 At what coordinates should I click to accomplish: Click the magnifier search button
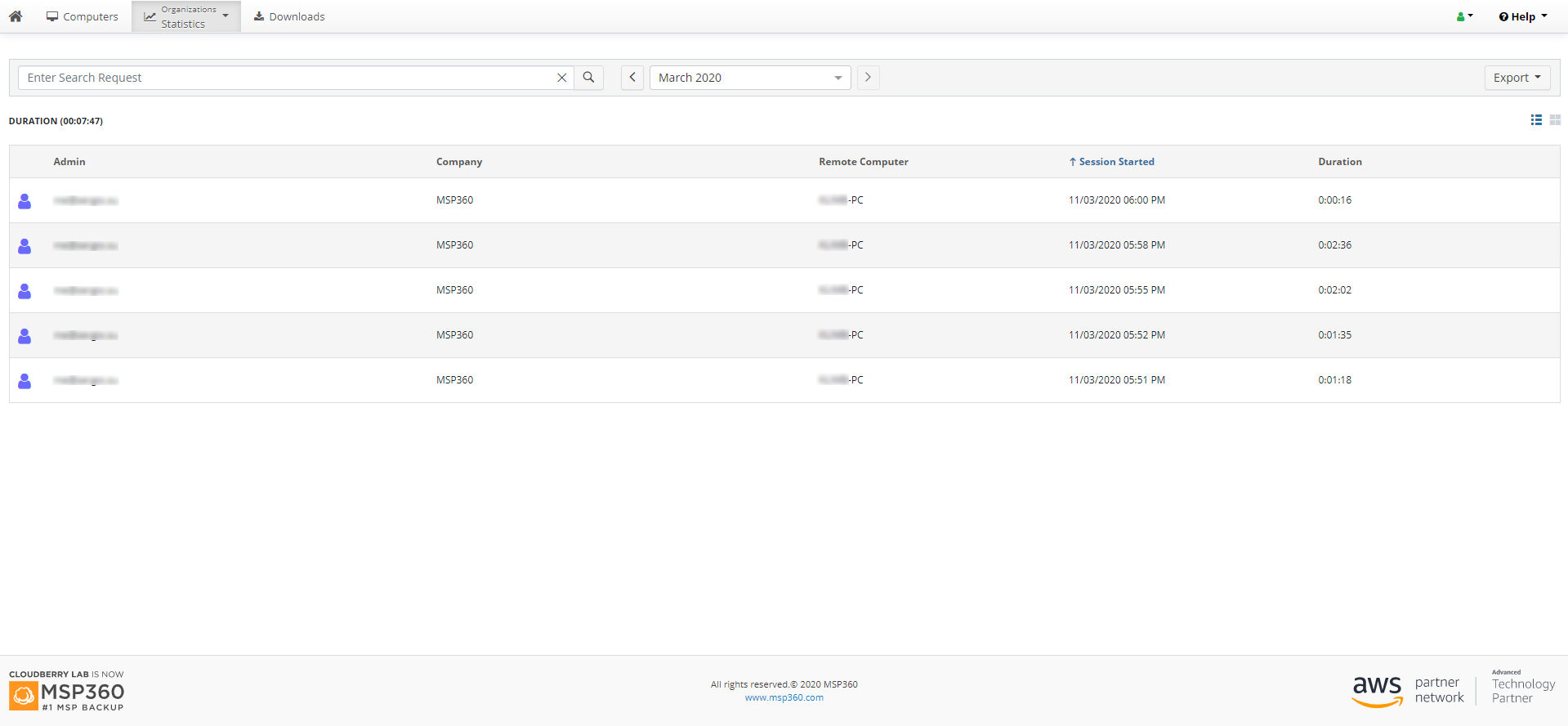coord(588,78)
